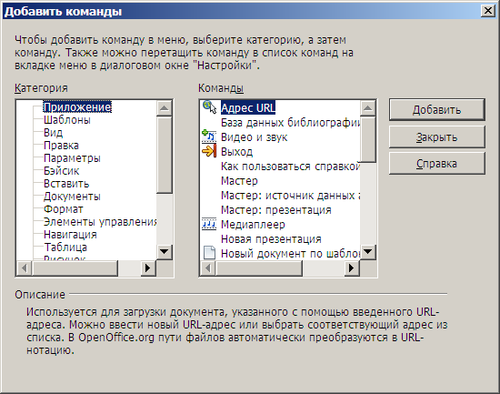Click the Новый документ по шаблону icon
Image resolution: width=500 pixels, height=394 pixels.
click(x=209, y=253)
